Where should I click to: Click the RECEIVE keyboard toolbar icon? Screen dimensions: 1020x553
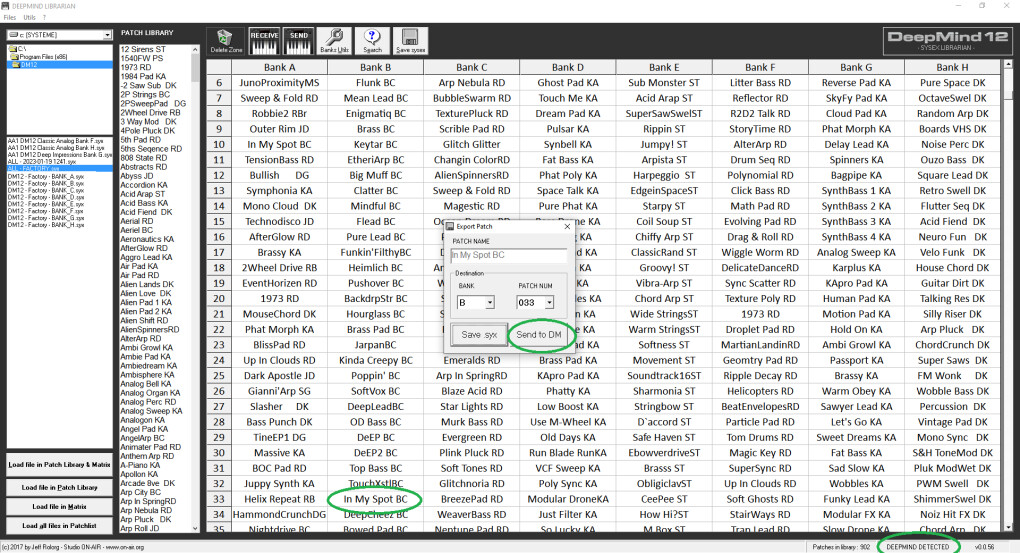coord(264,41)
